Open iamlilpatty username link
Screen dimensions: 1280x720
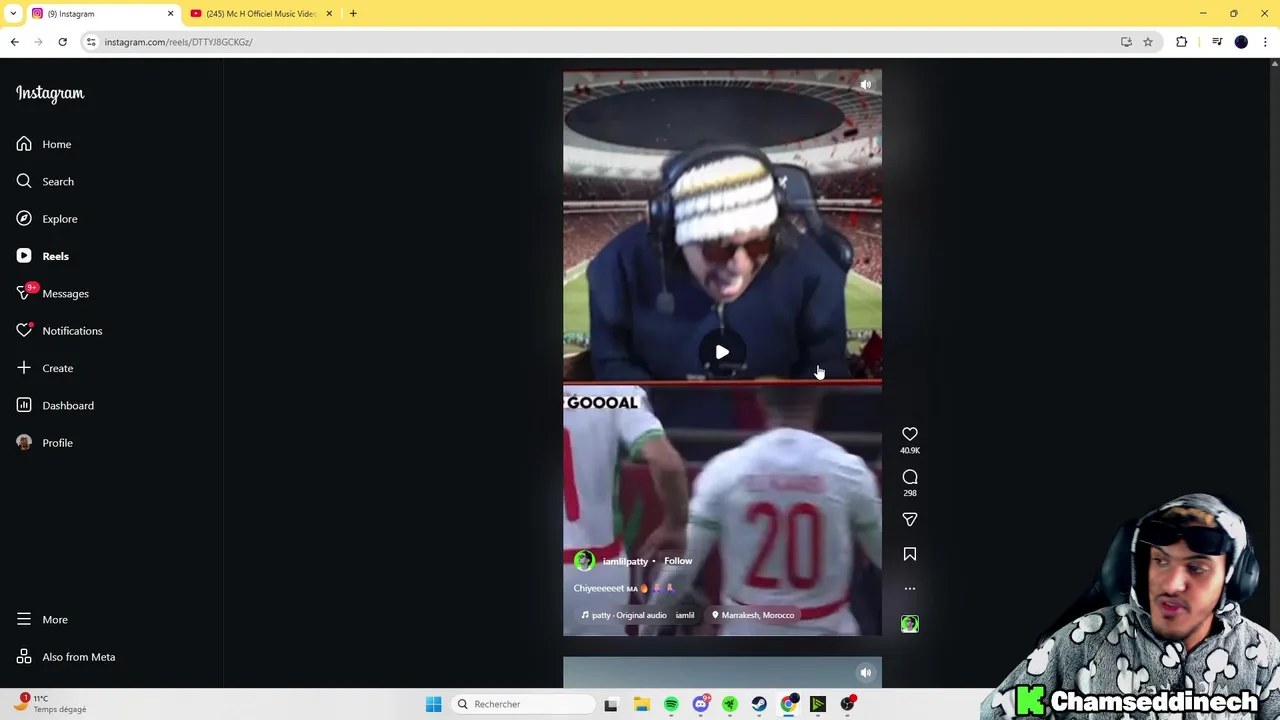tap(625, 561)
